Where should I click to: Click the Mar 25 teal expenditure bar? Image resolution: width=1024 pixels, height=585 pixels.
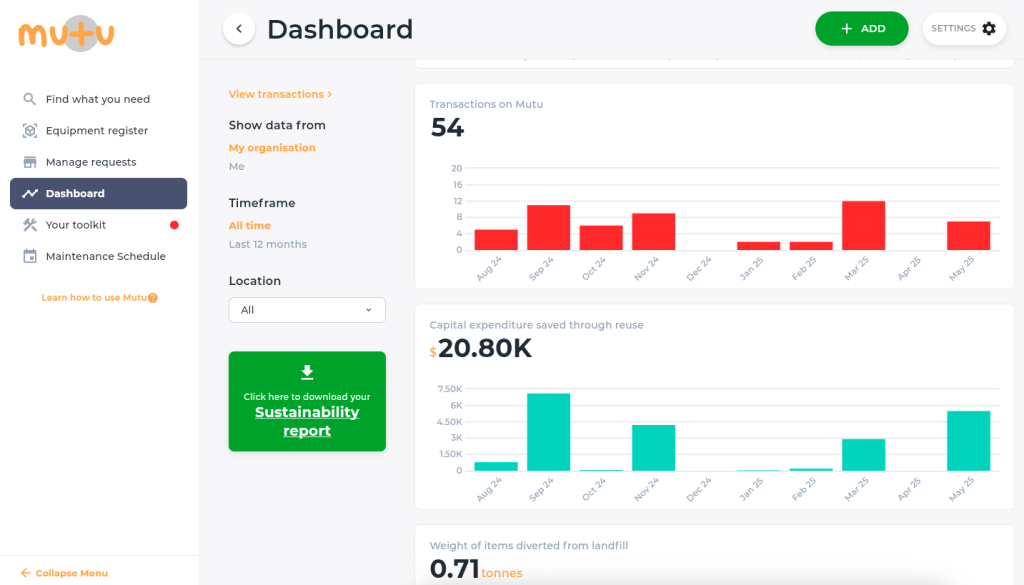863,455
